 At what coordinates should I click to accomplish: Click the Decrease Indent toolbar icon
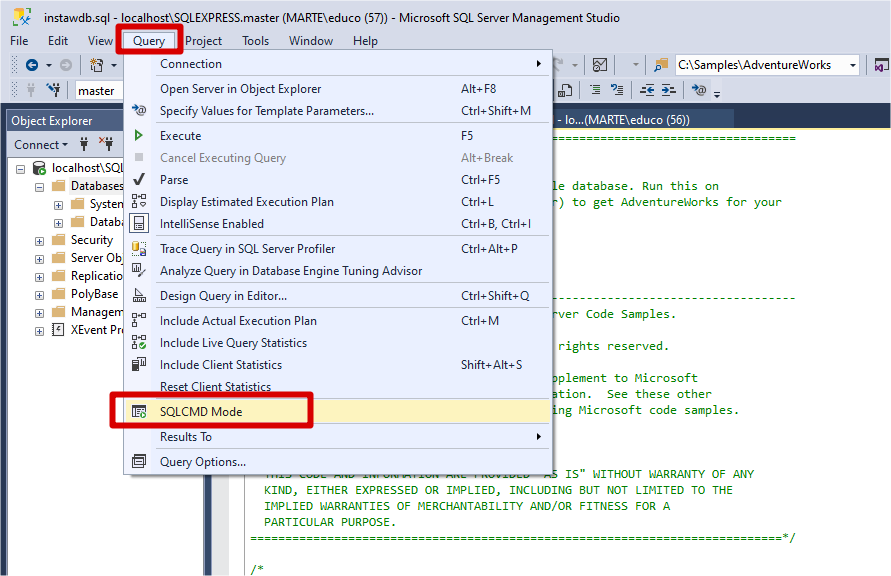647,90
